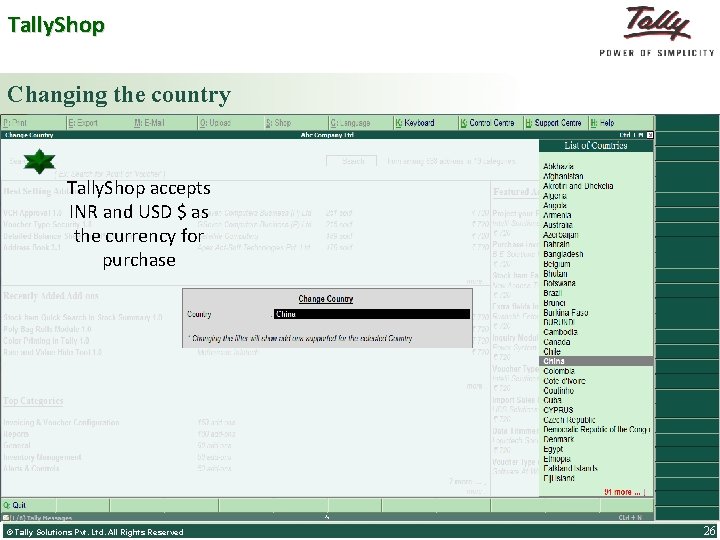Image resolution: width=720 pixels, height=540 pixels.
Task: Select Bangladesh in the country list
Action: coord(563,254)
